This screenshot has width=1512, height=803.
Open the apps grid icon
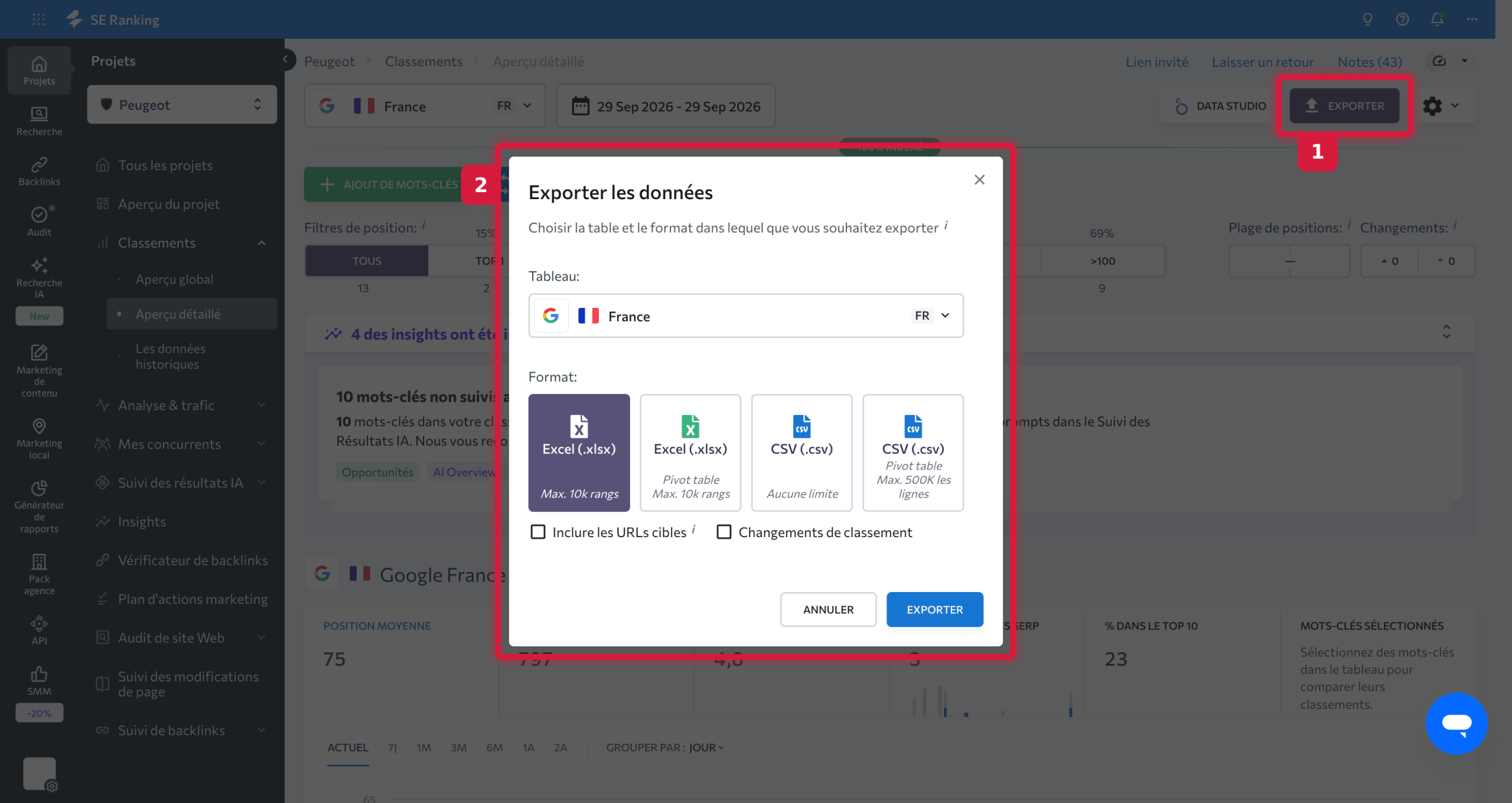click(x=39, y=19)
